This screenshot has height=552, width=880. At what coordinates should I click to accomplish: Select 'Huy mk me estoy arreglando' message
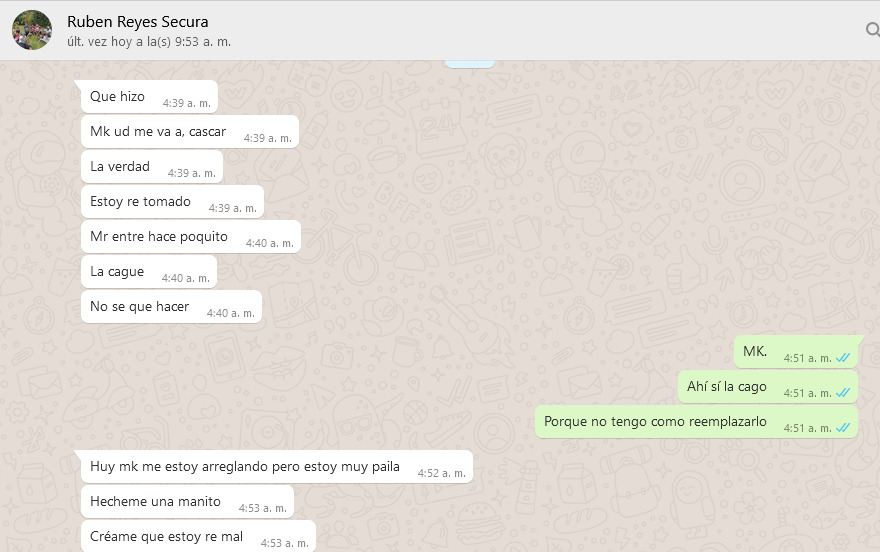277,467
